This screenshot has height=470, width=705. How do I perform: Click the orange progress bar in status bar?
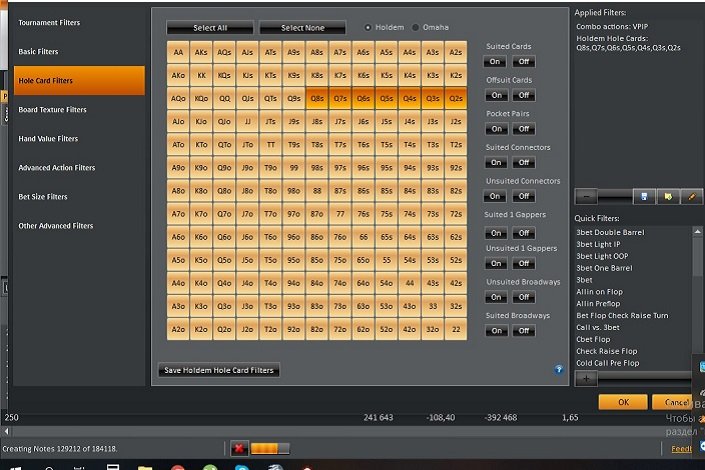click(269, 448)
